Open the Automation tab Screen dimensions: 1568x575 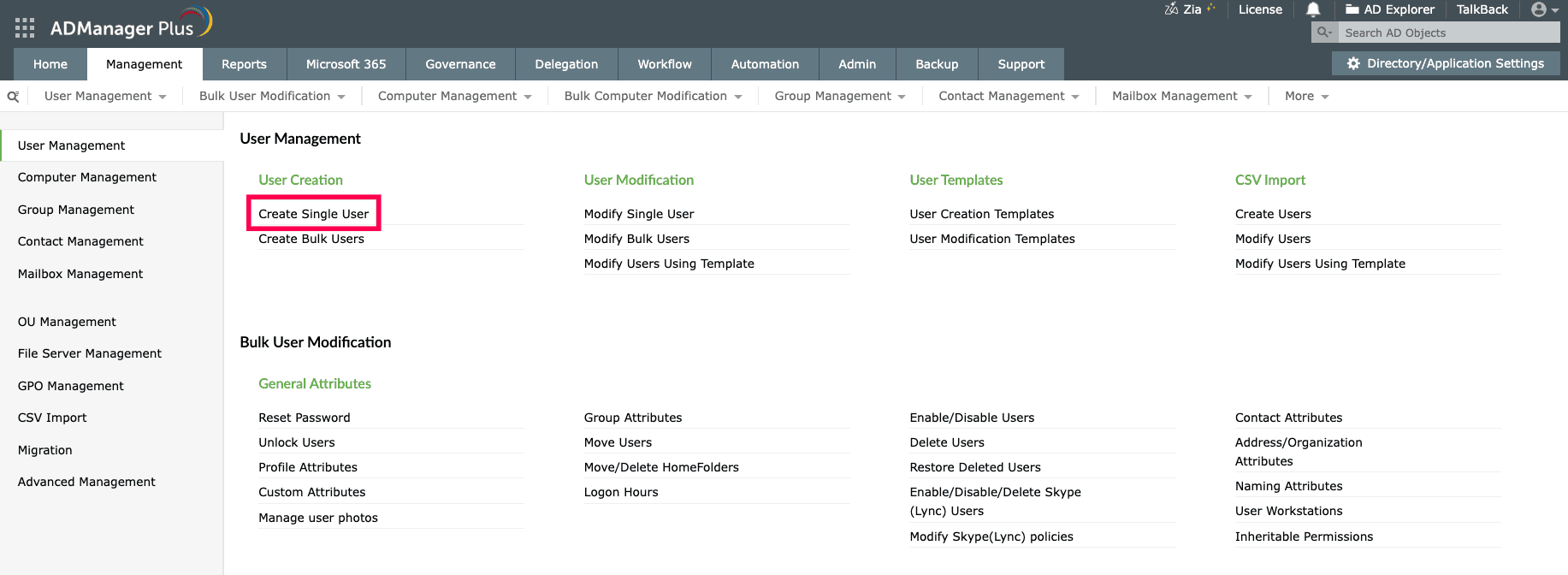pos(765,64)
